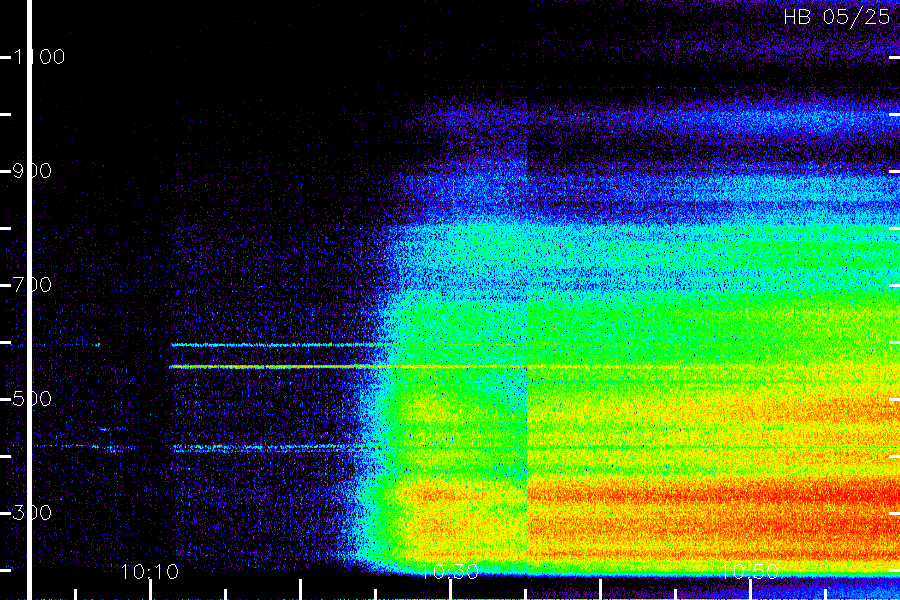Viewport: 900px width, 600px height.
Task: Click the 700 frequency axis label
Action: click(x=32, y=284)
